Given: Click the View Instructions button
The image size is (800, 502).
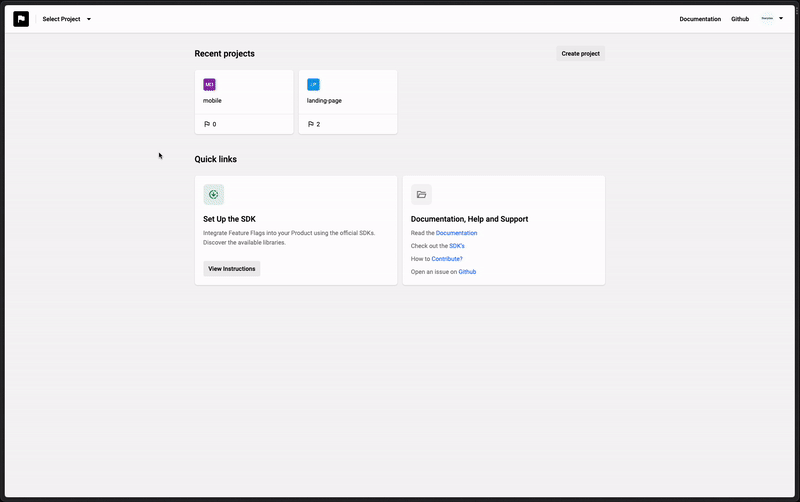Looking at the screenshot, I should click(232, 269).
